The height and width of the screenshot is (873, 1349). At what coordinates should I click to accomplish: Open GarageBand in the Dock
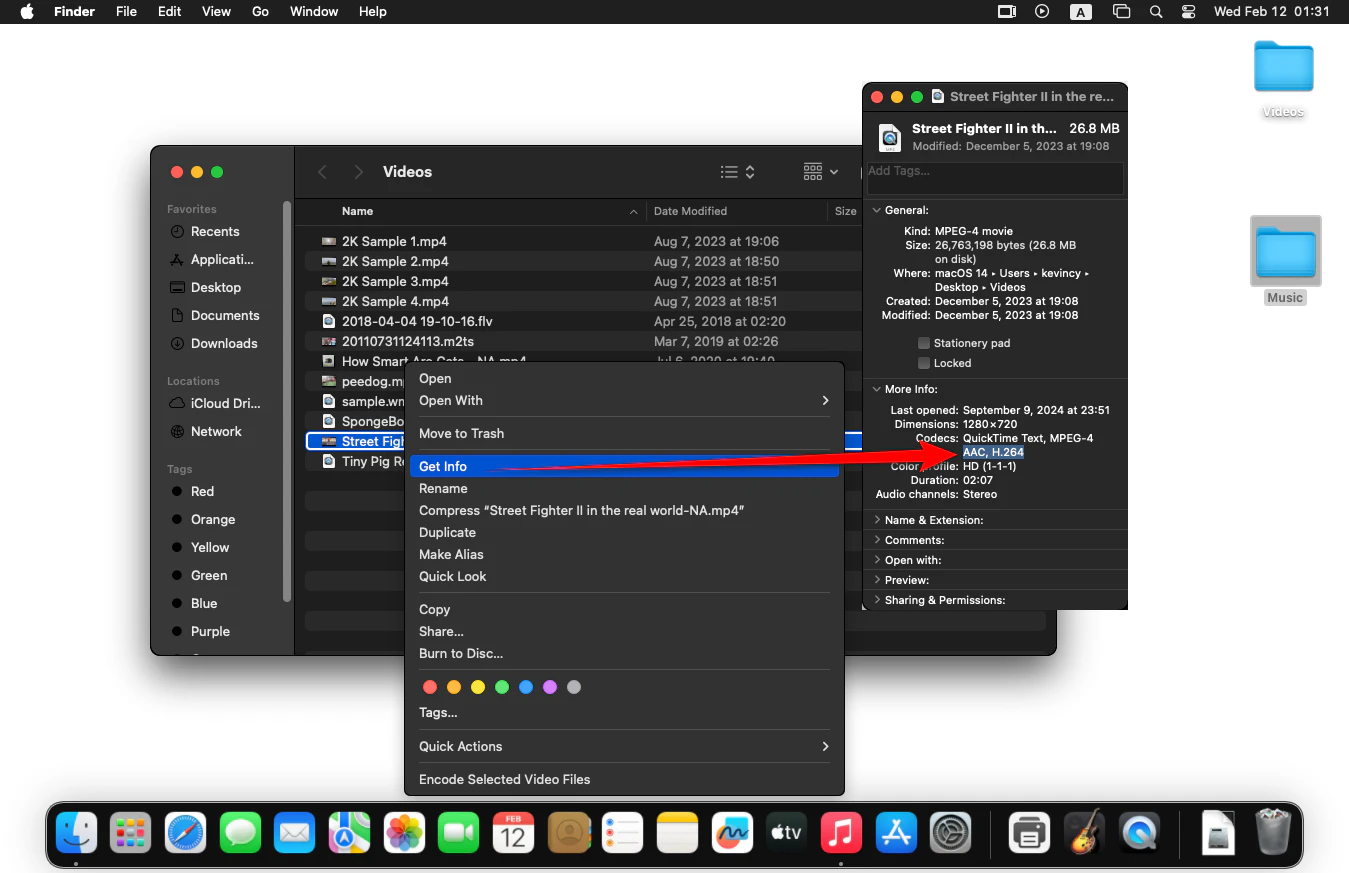1084,833
